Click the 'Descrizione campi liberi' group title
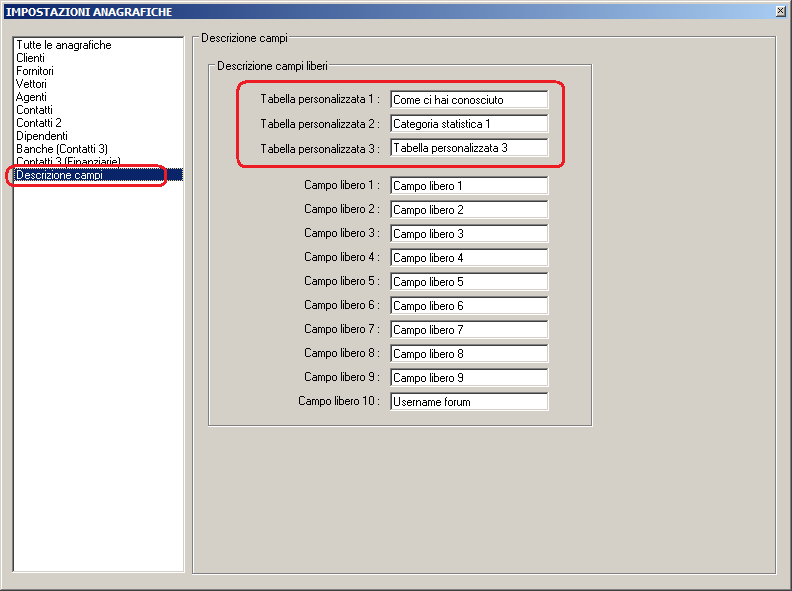Viewport: 792px width, 591px height. tap(272, 66)
